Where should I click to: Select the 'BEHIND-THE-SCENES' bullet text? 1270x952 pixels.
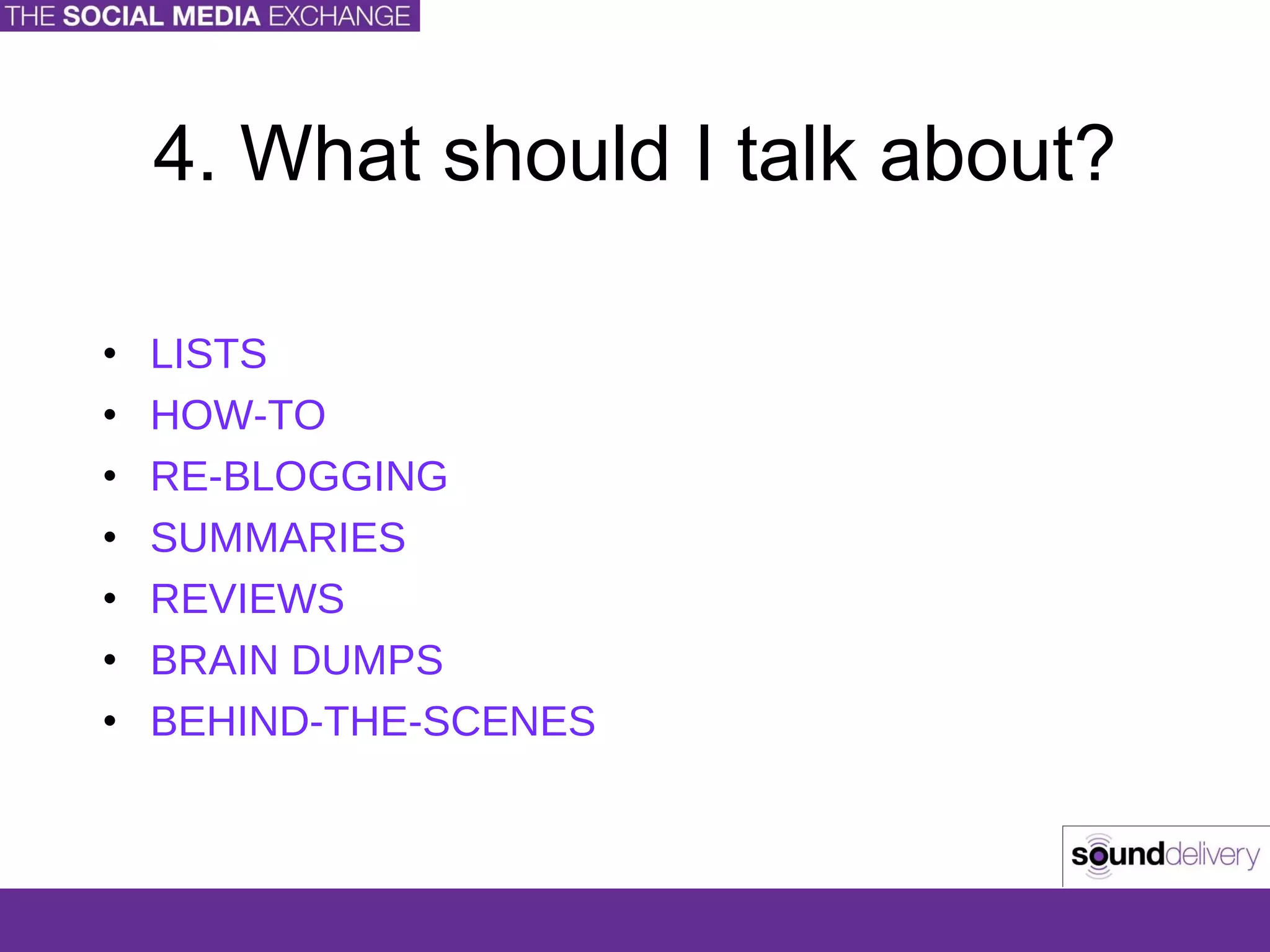click(x=373, y=721)
